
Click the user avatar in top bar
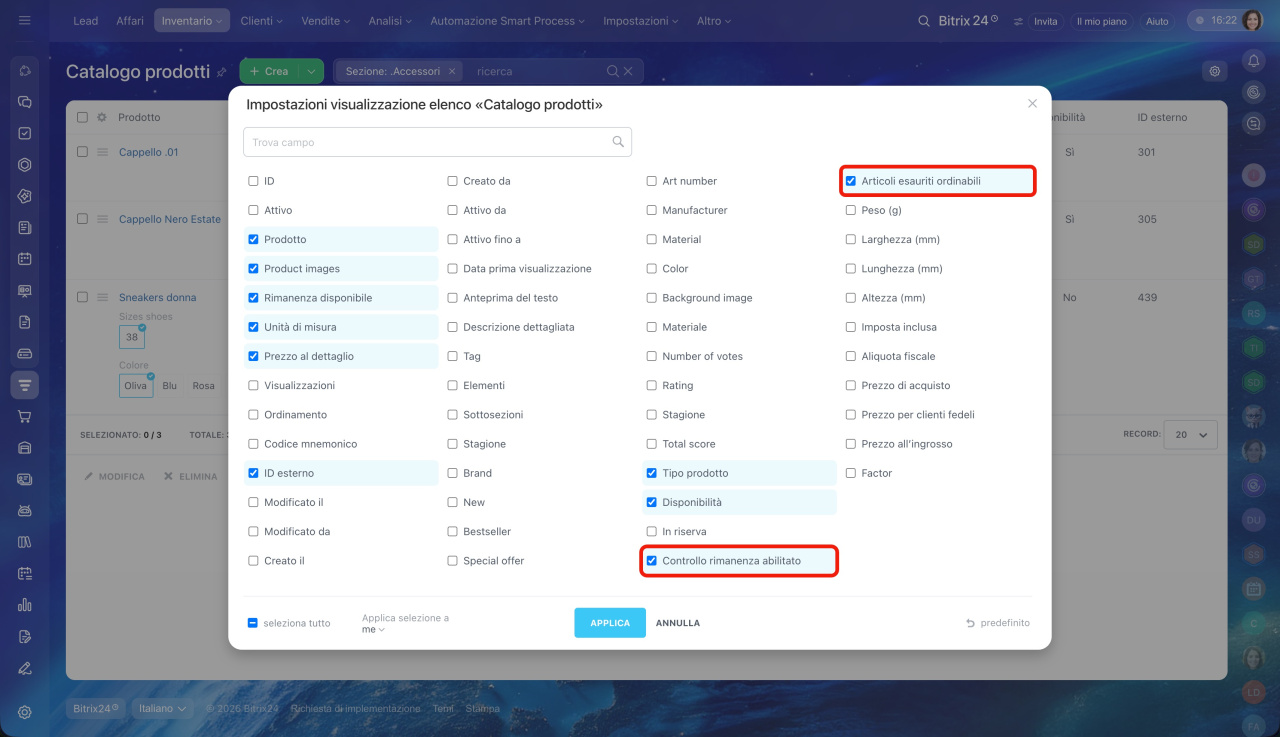pos(1253,20)
